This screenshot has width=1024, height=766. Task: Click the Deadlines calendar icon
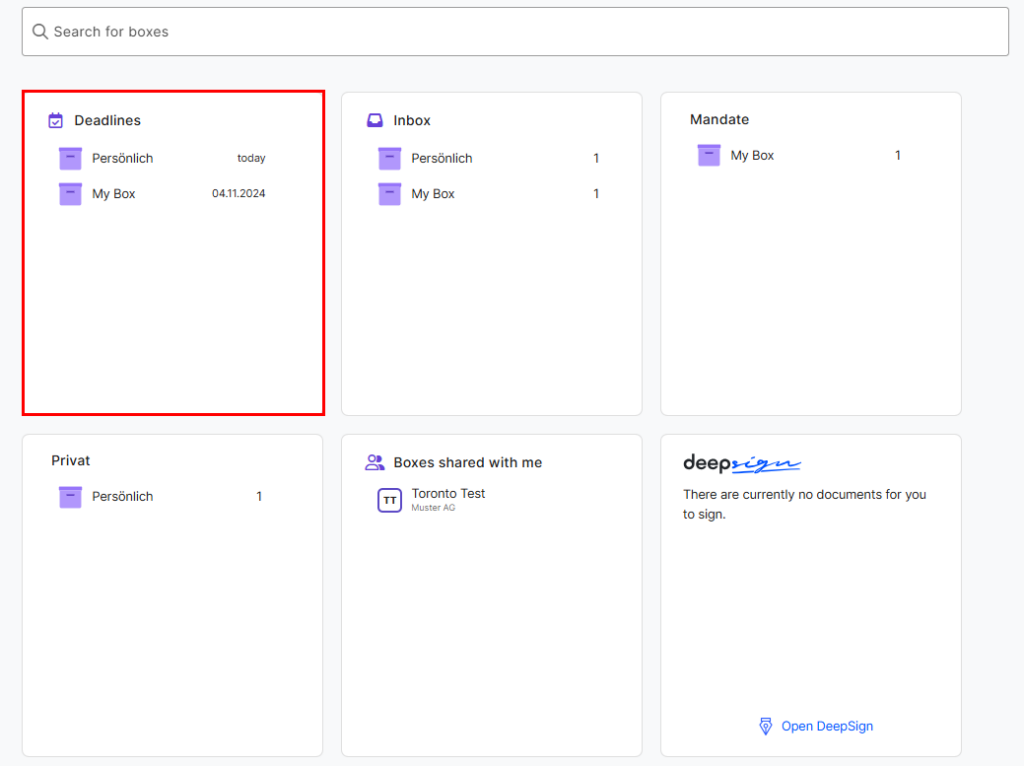(x=55, y=119)
